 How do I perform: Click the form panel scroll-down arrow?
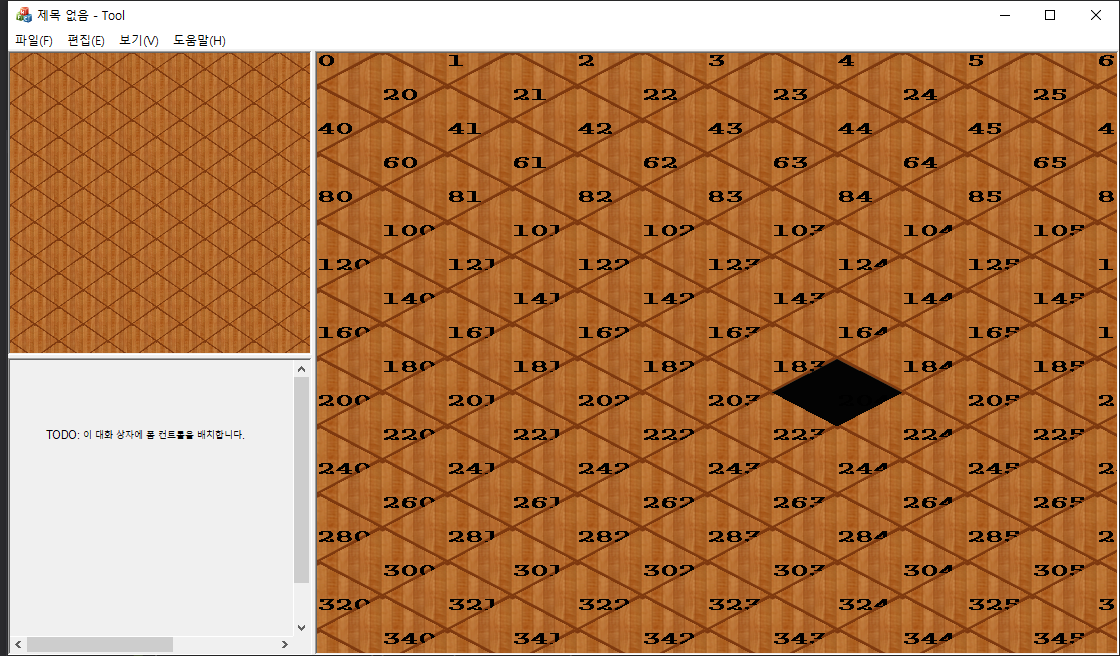click(301, 627)
